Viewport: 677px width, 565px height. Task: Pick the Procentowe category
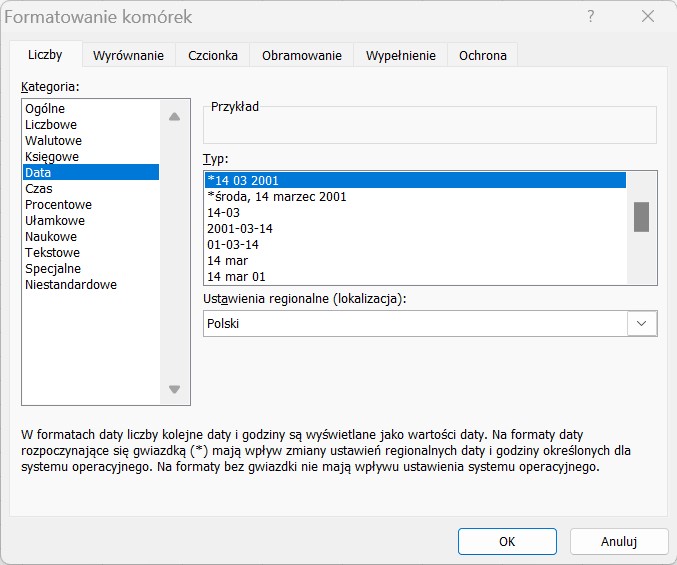click(91, 205)
